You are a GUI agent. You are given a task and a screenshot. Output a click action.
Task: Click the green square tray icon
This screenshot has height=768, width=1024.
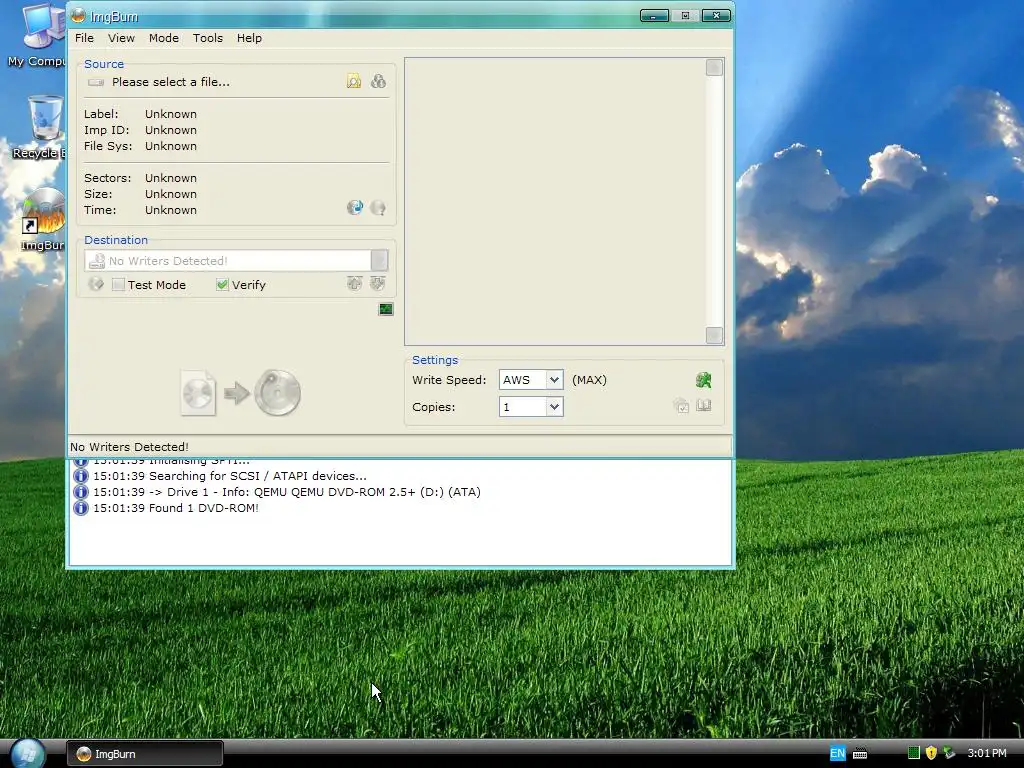[914, 753]
